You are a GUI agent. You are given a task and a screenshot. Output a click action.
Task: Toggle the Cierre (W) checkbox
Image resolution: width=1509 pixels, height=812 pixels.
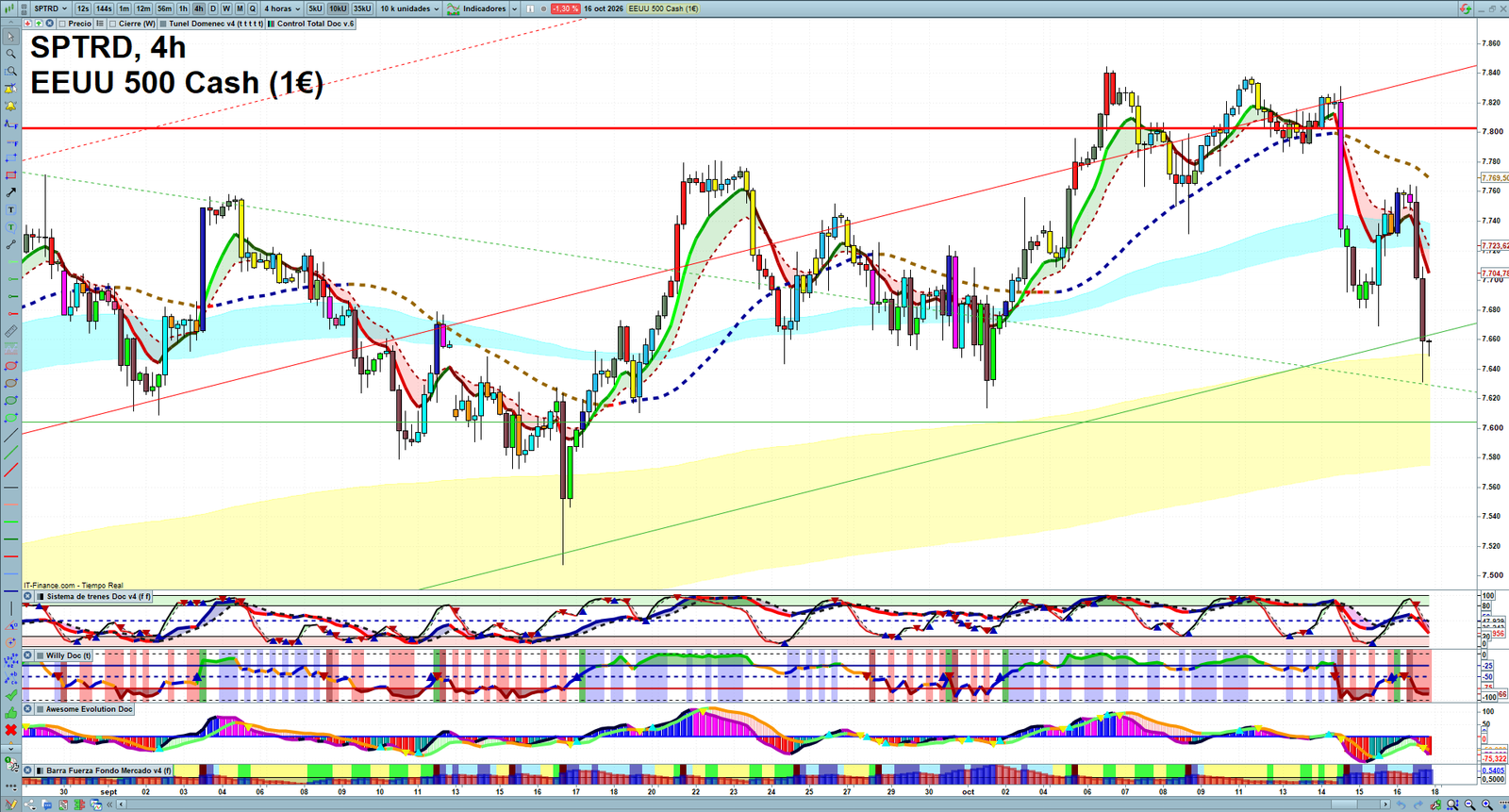113,24
